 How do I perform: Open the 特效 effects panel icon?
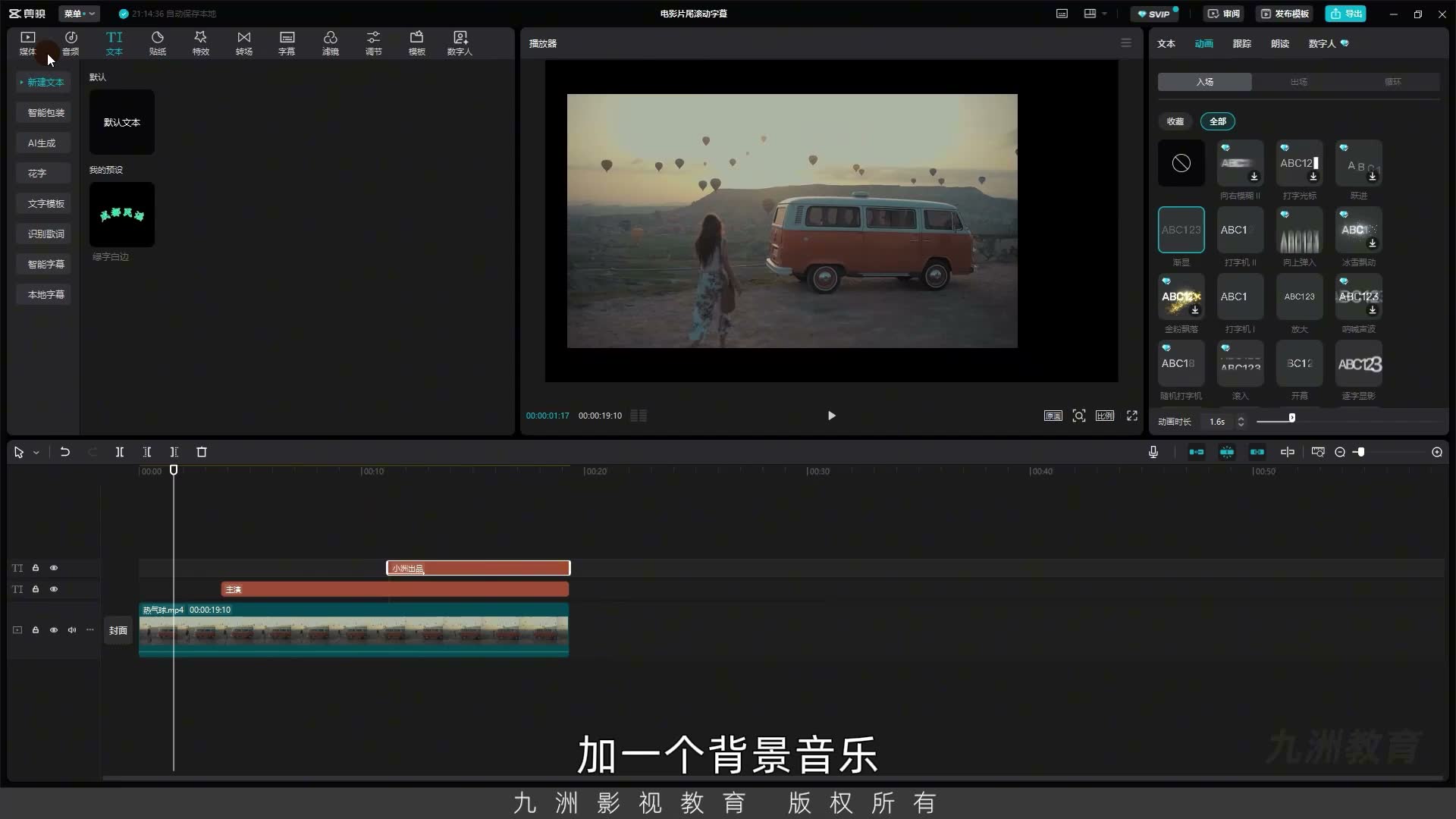(200, 43)
